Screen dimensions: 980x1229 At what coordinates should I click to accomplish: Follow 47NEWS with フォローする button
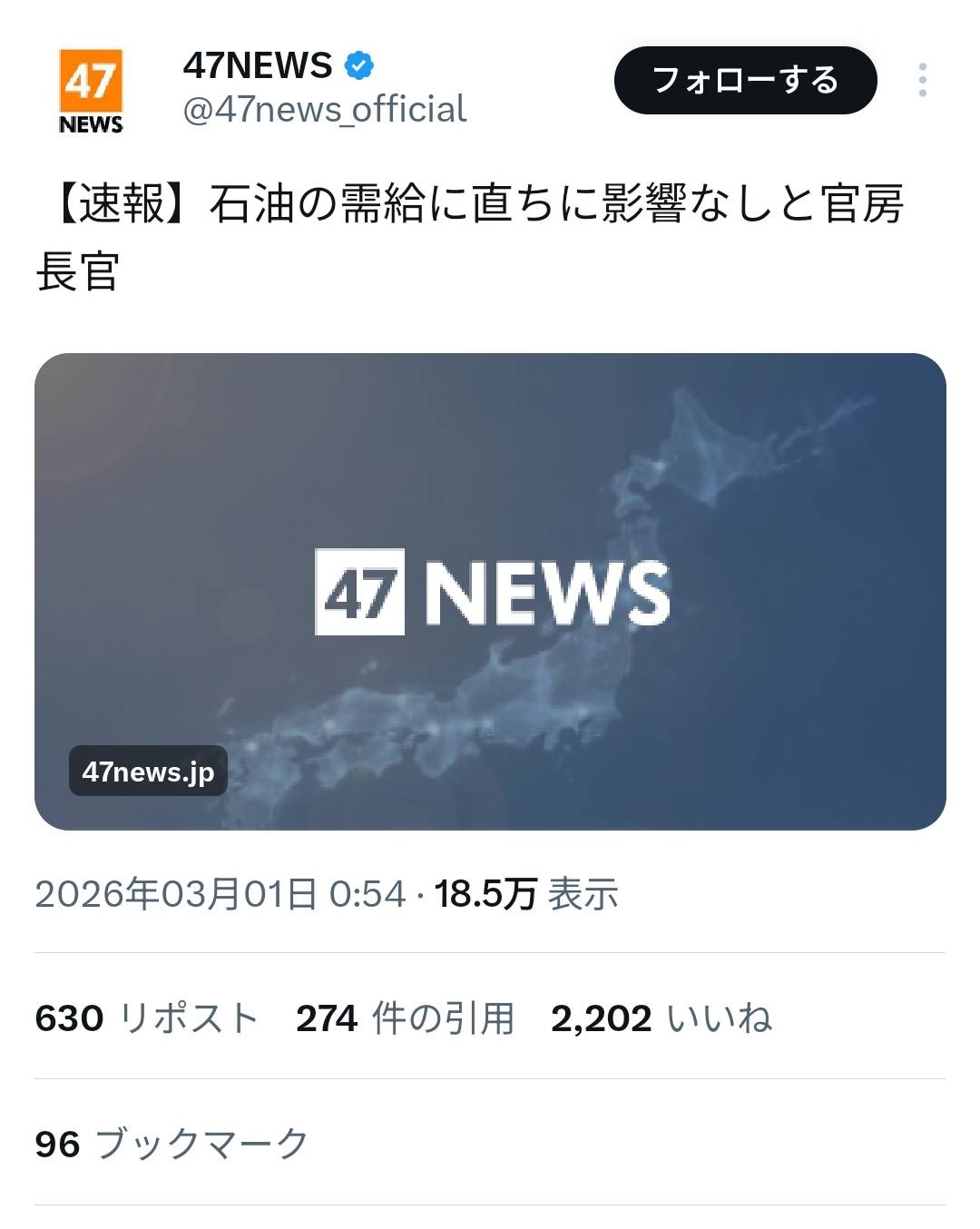[746, 80]
